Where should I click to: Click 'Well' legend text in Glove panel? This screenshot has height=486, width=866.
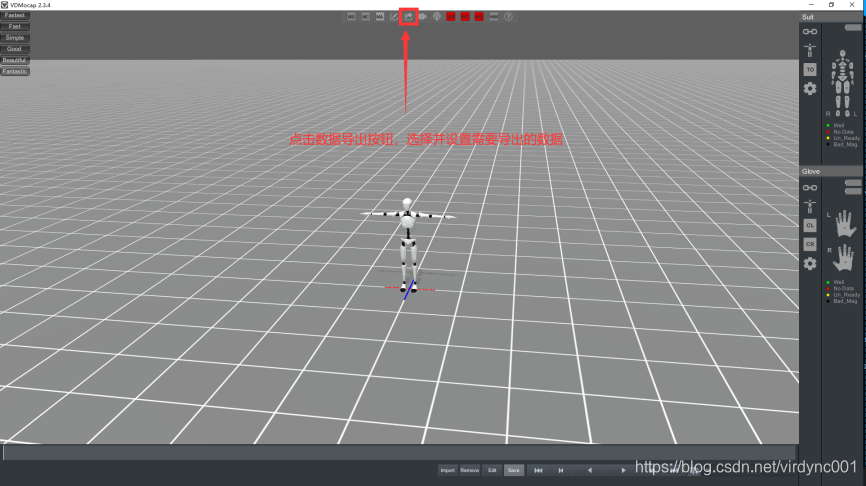tap(838, 282)
